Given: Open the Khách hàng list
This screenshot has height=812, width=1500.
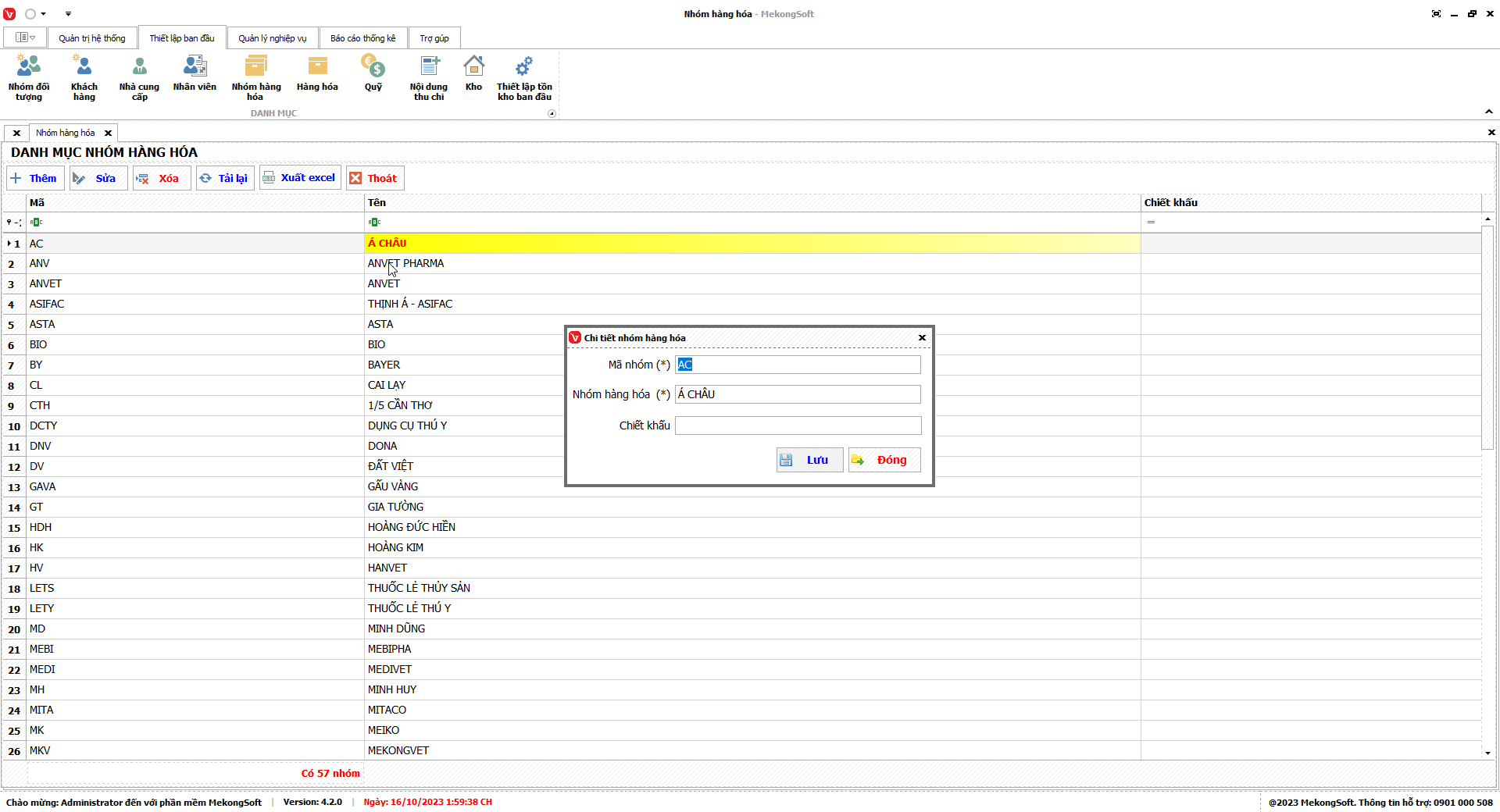Looking at the screenshot, I should pos(84,78).
